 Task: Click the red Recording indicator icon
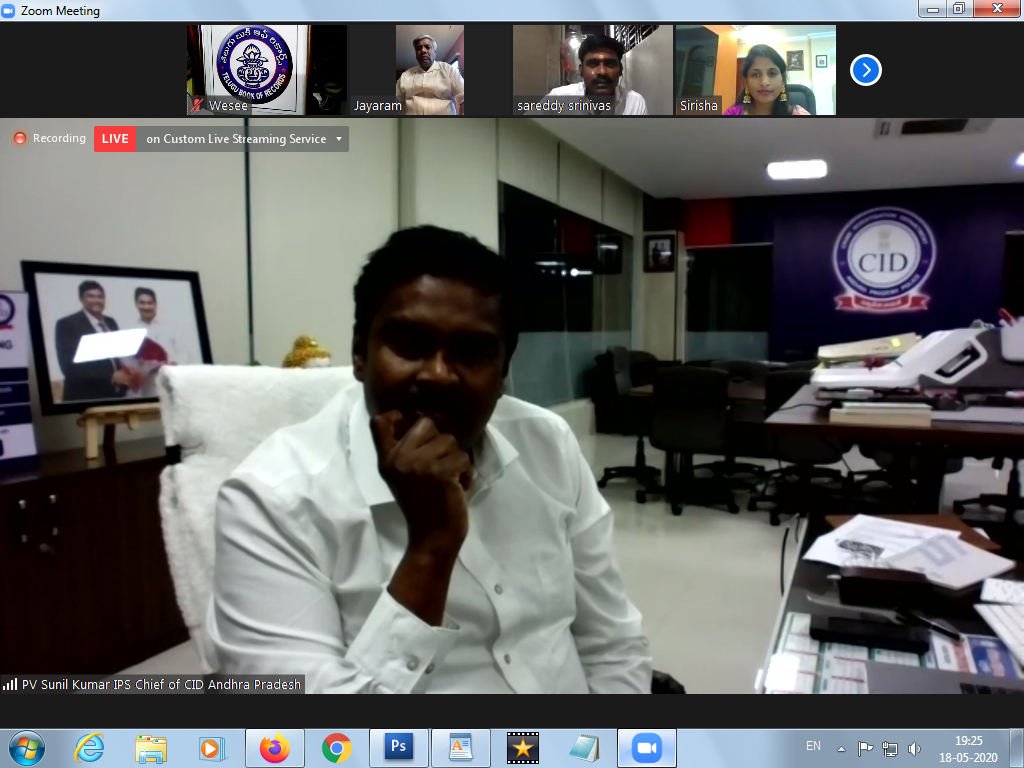pyautogui.click(x=20, y=139)
